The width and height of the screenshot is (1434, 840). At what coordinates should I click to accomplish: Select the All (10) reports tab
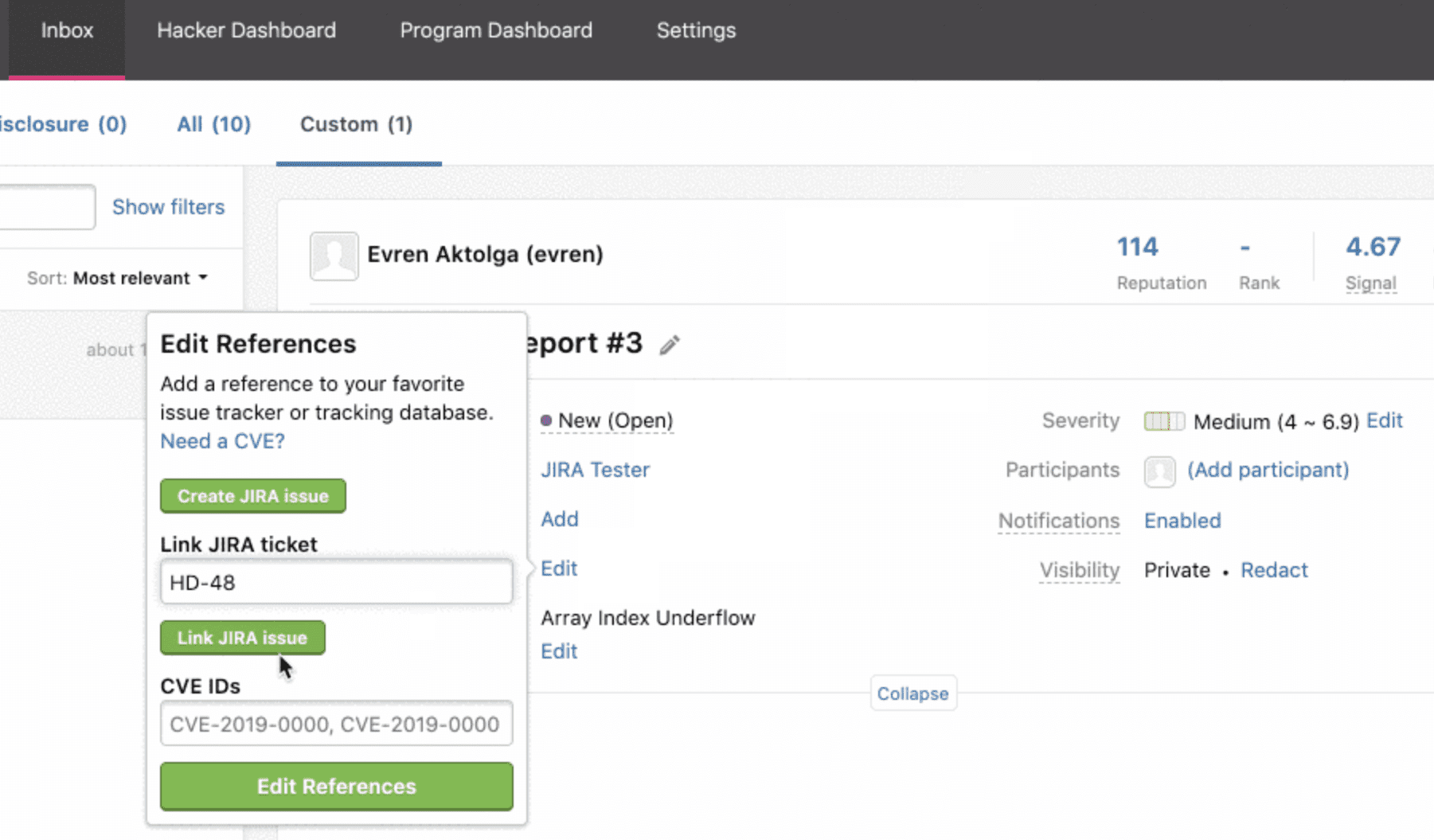(213, 124)
